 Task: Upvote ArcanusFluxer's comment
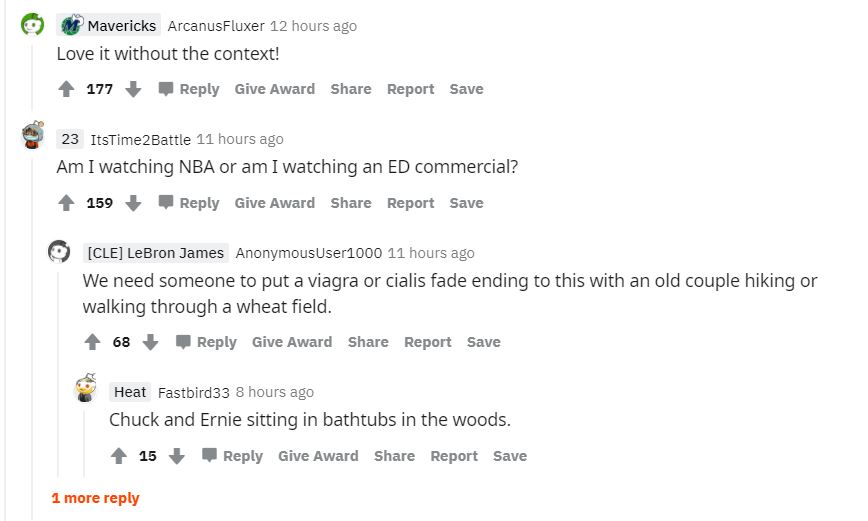click(x=67, y=89)
